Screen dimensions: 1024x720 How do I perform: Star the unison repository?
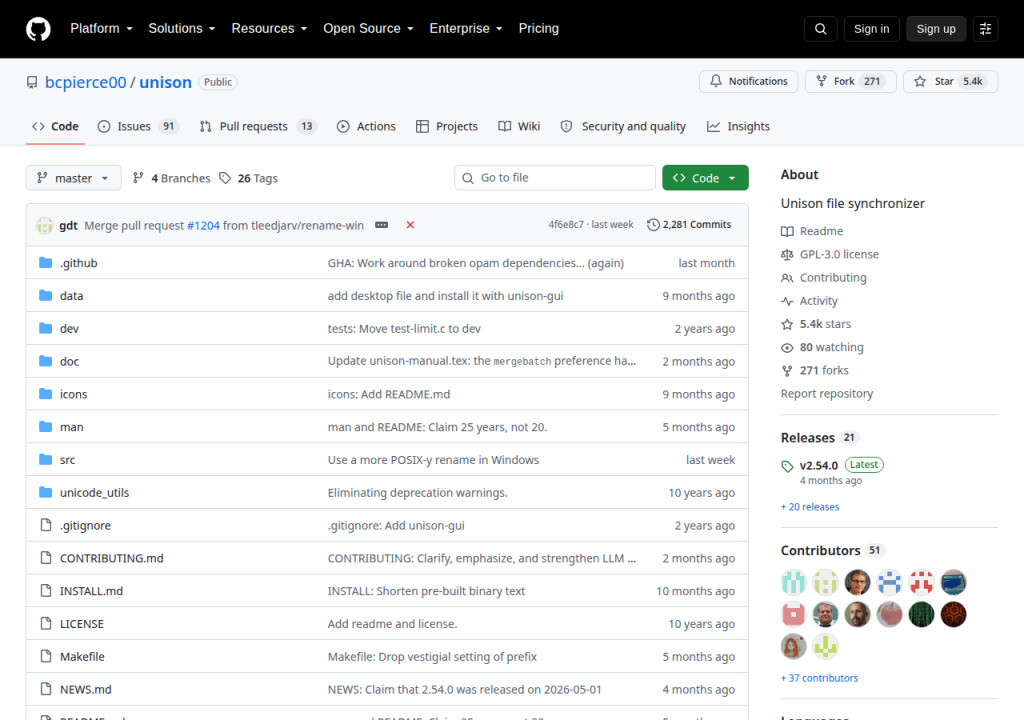tap(950, 81)
